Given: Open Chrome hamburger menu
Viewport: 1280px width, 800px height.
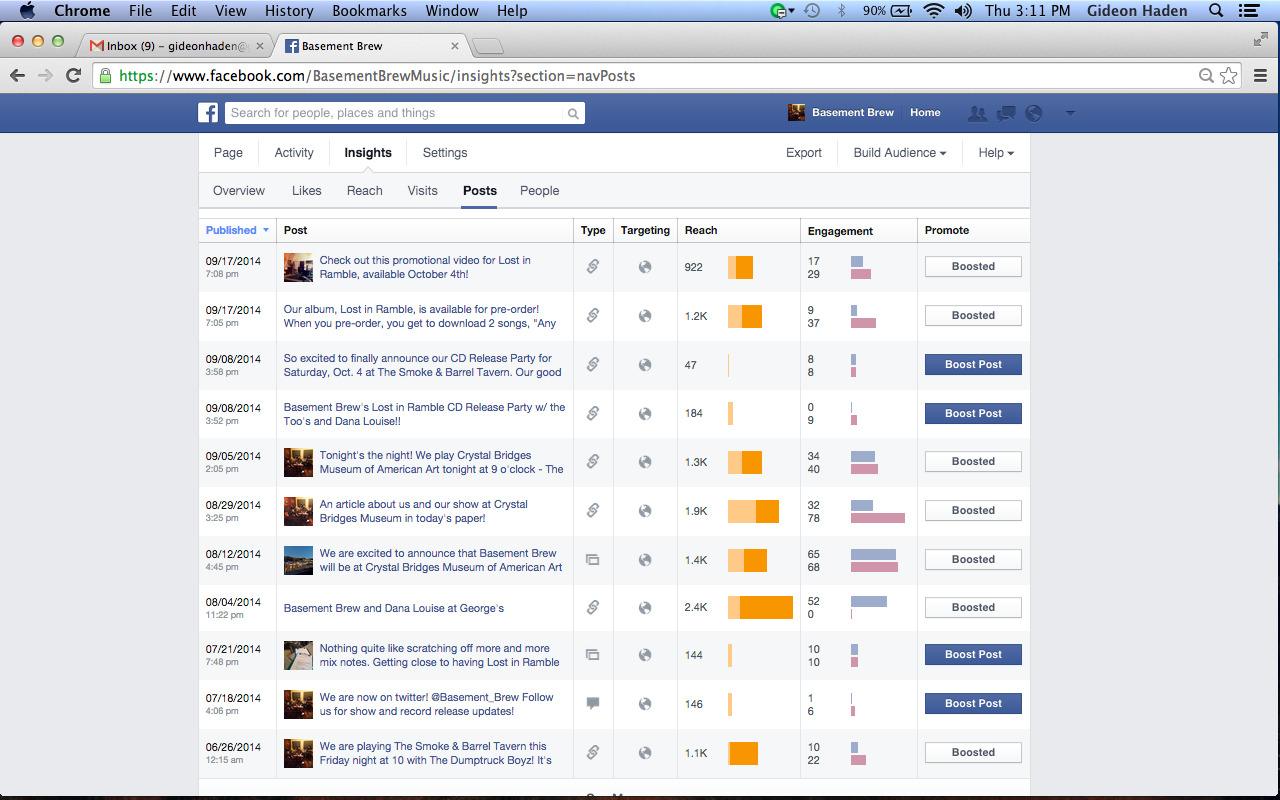Looking at the screenshot, I should tap(1260, 76).
